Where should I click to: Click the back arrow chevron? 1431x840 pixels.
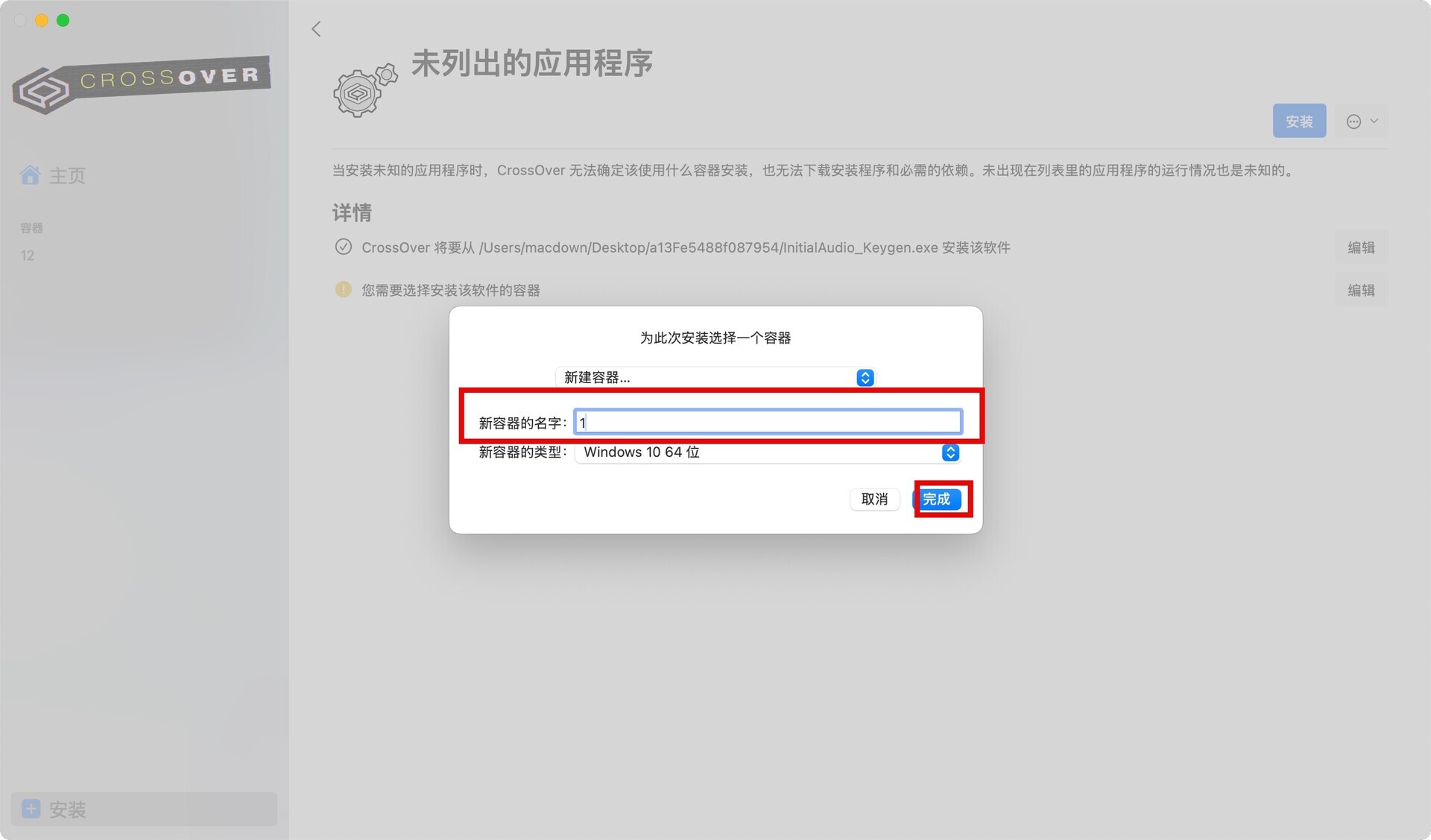tap(316, 29)
